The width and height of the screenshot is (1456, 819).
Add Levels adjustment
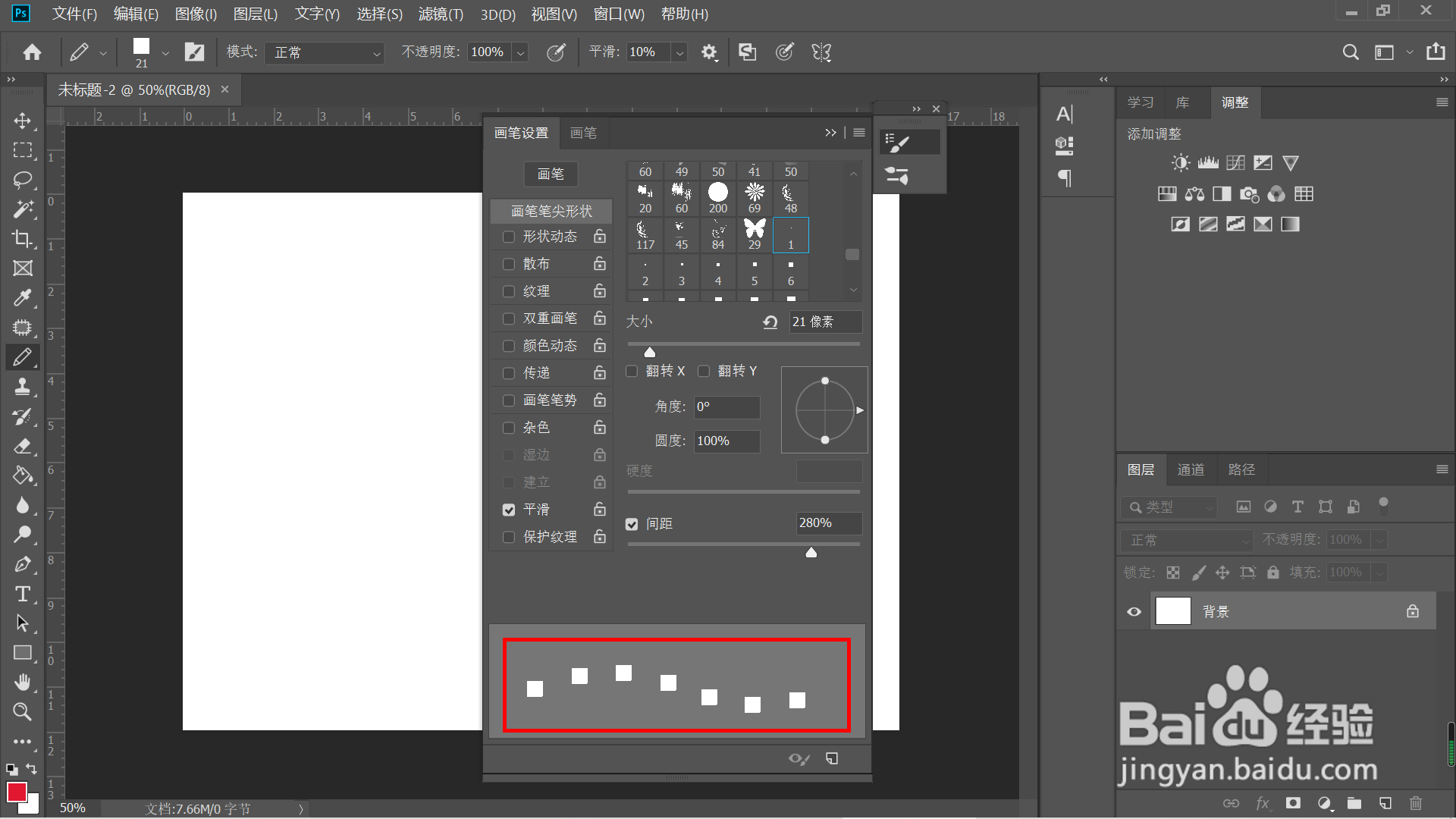1208,162
